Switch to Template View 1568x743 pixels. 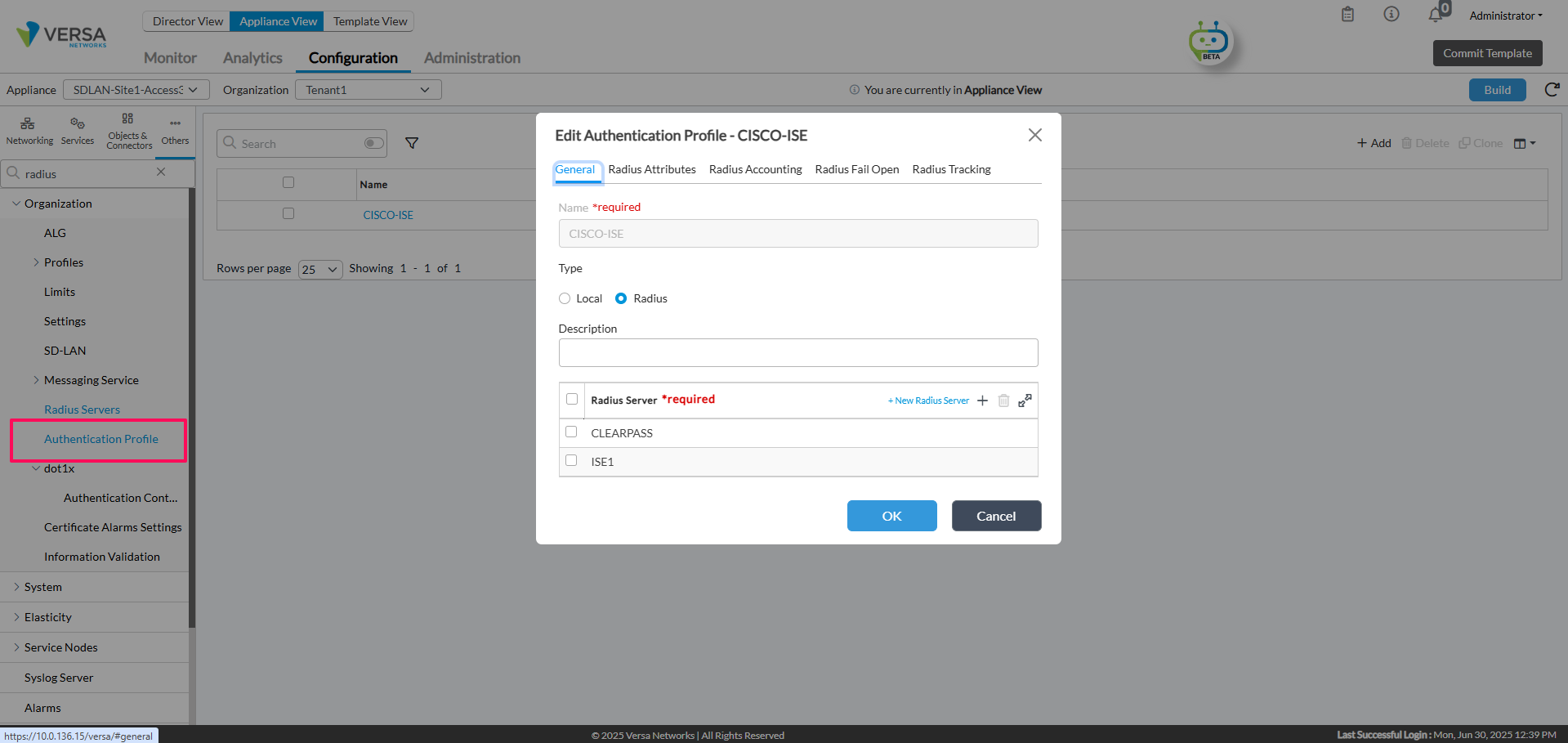click(370, 21)
